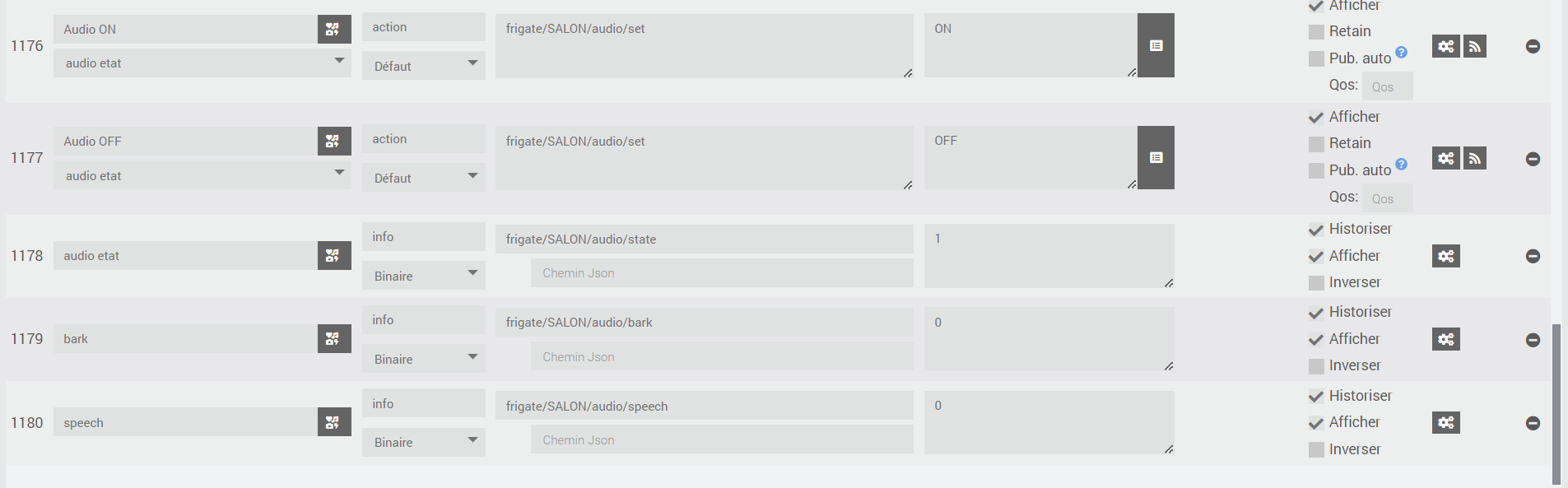Uncheck Historiser for the bark command
Image resolution: width=1568 pixels, height=488 pixels.
pos(1316,313)
